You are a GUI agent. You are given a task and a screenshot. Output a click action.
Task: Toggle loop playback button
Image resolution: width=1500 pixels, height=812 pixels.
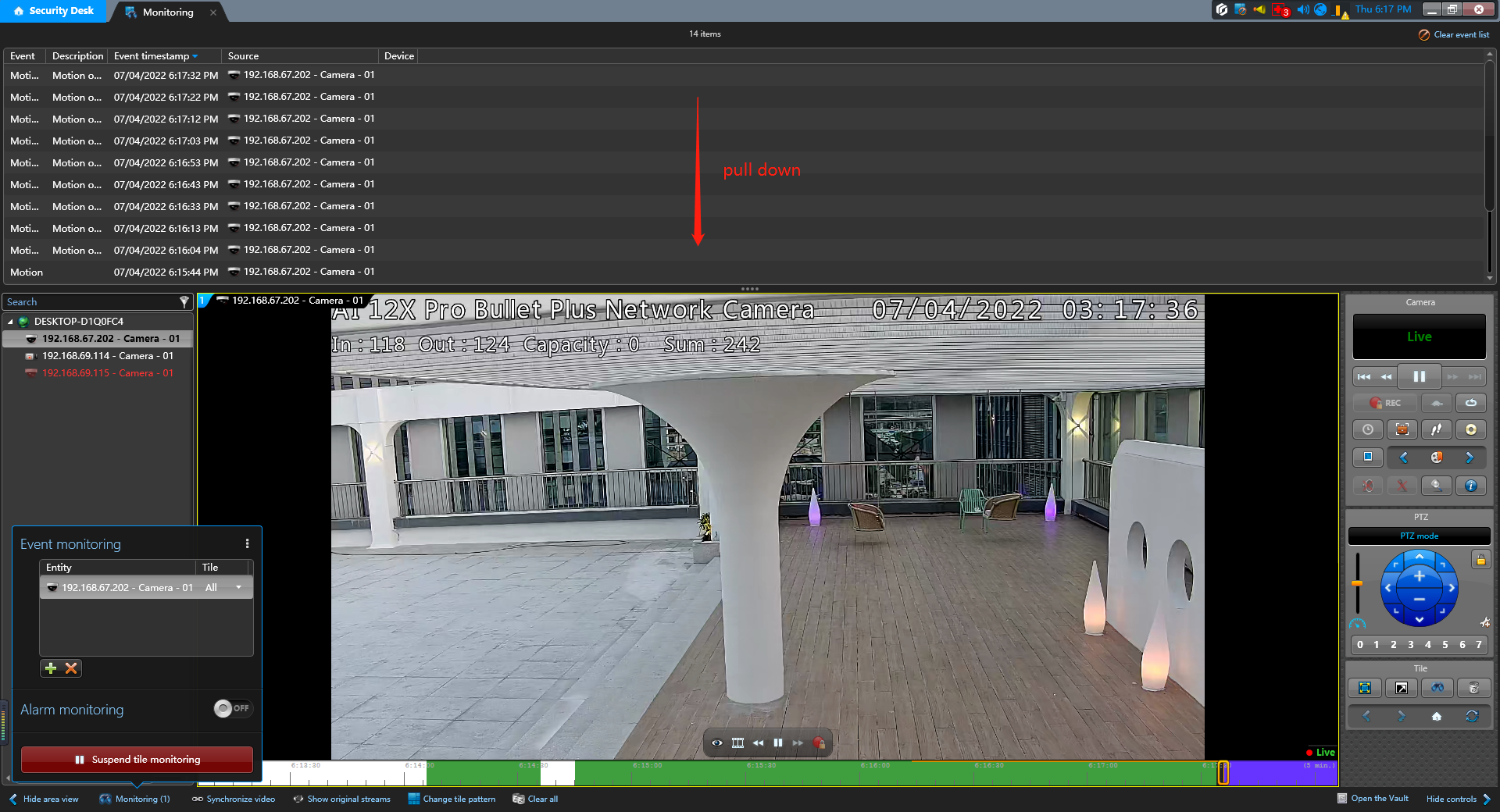point(1471,403)
